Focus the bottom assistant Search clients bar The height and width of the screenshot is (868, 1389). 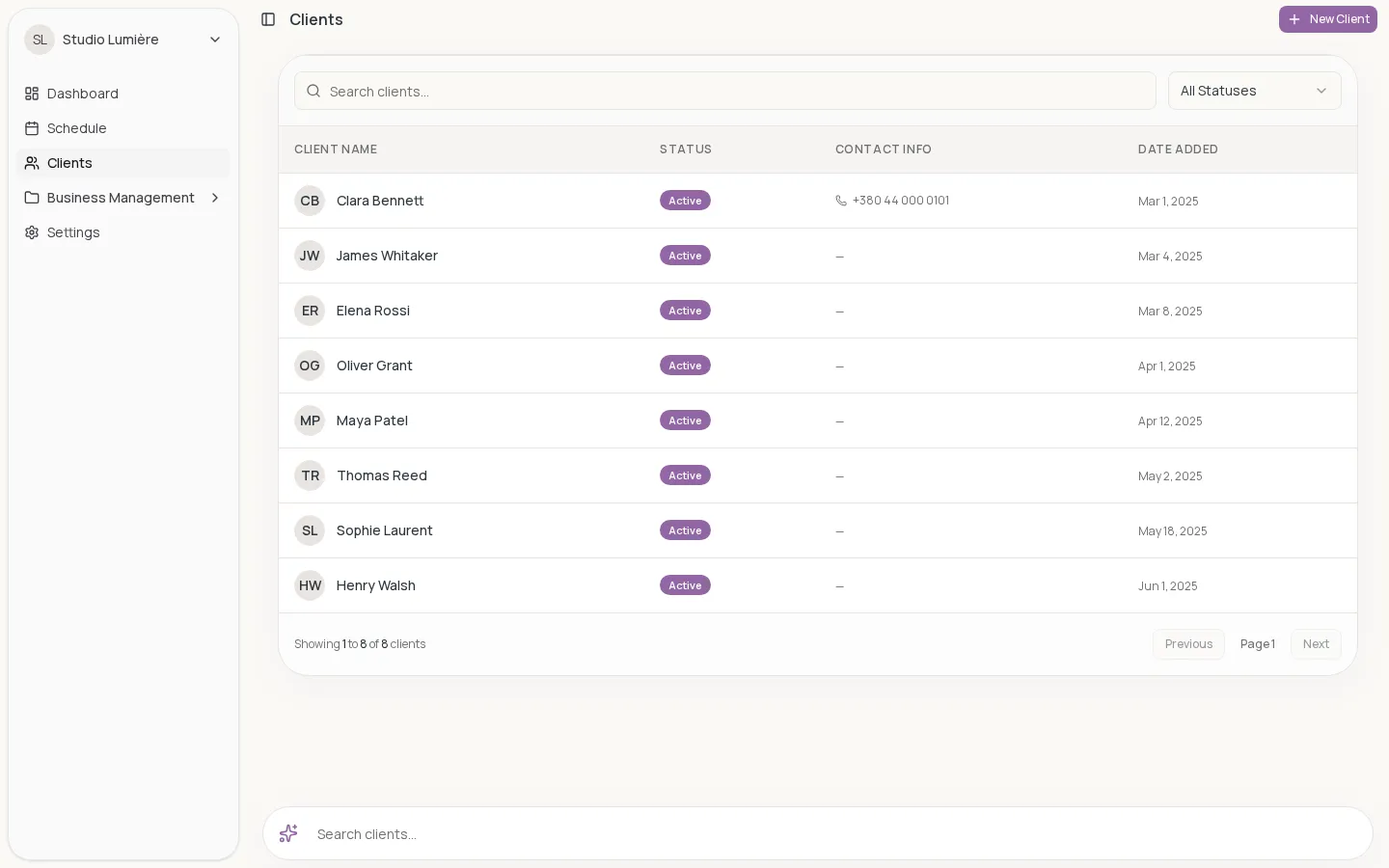[818, 833]
